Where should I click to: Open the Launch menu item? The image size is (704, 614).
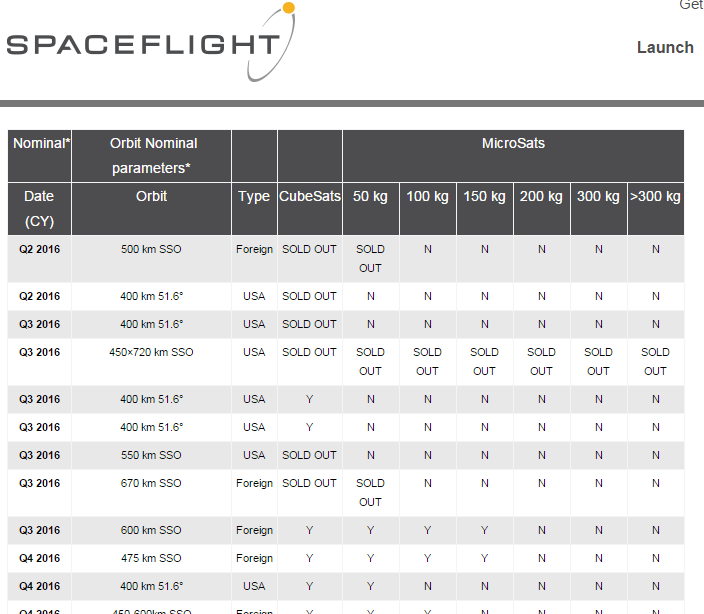click(665, 48)
